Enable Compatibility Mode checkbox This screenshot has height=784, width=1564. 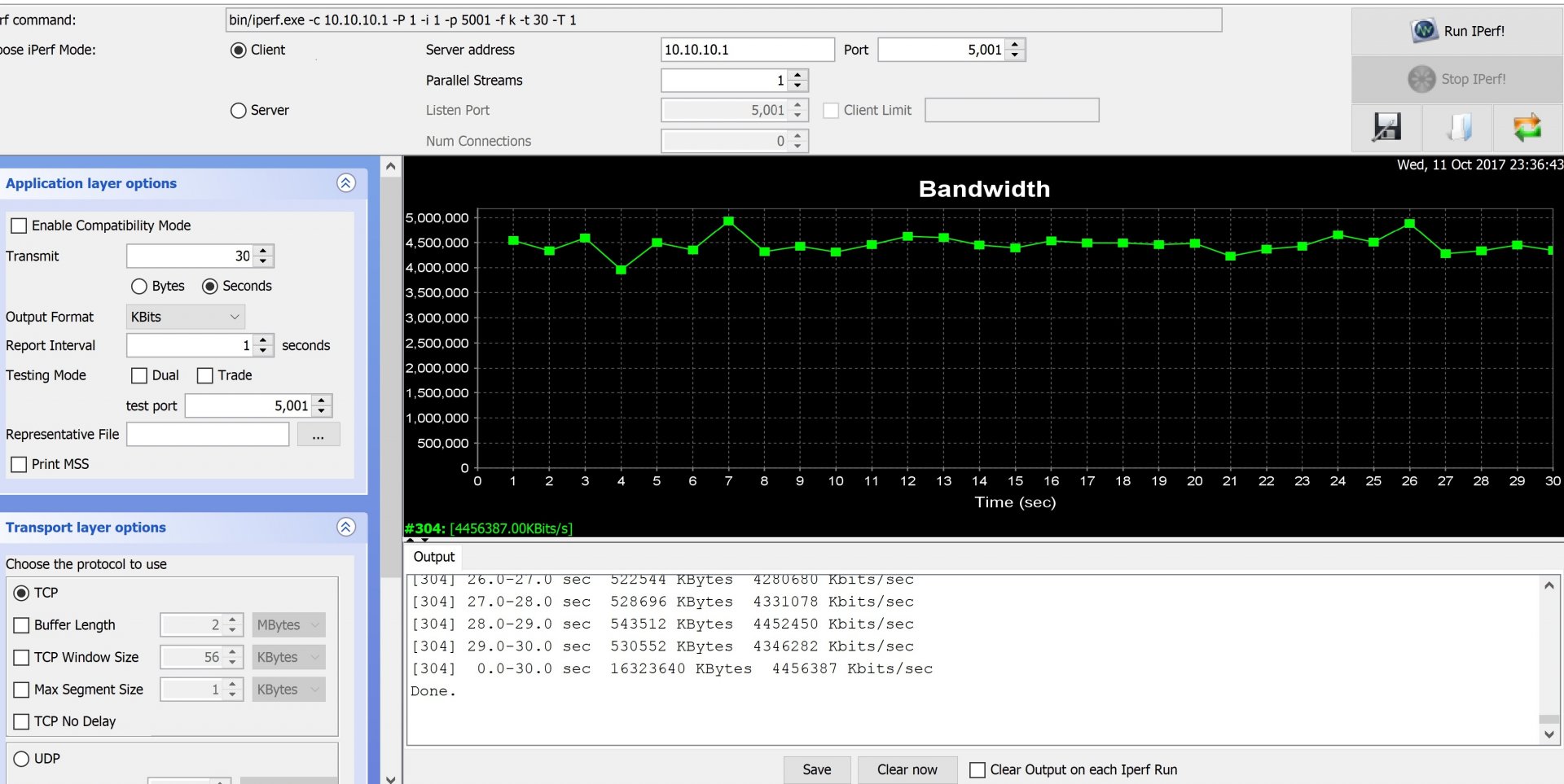(x=19, y=226)
